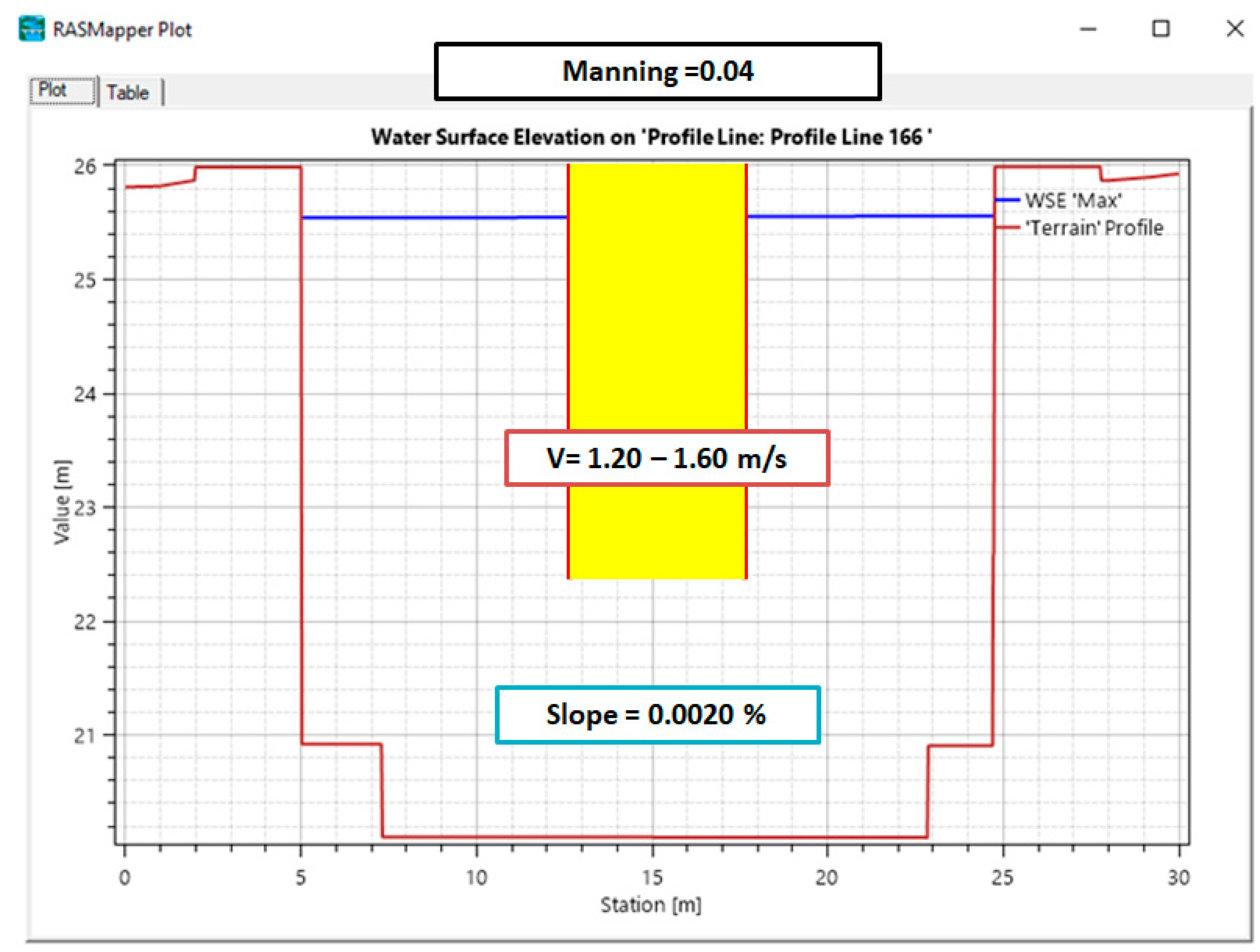The height and width of the screenshot is (952, 1260).
Task: Click the blue water surface line left segment
Action: pos(433,218)
